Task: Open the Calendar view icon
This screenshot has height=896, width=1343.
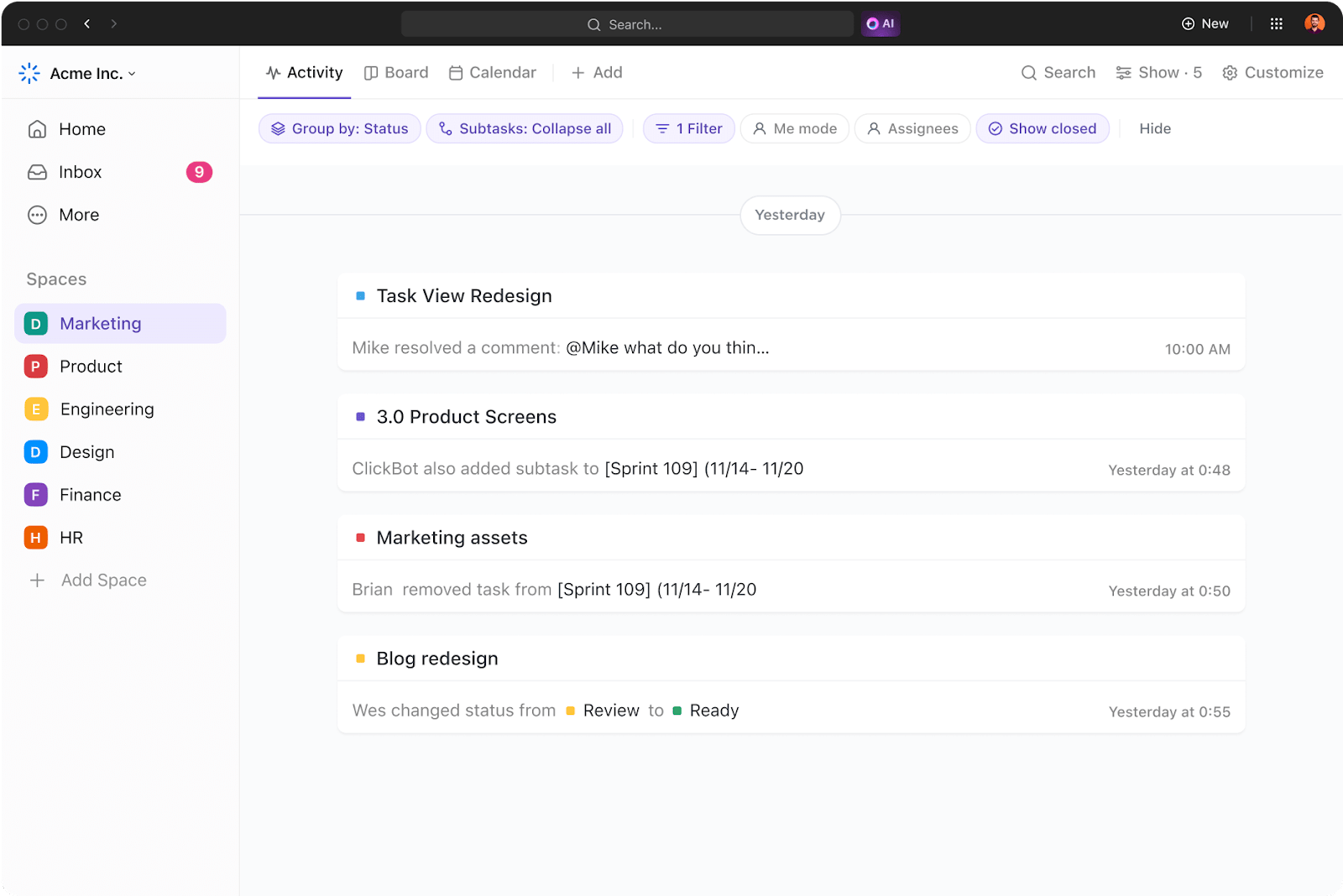Action: [456, 72]
